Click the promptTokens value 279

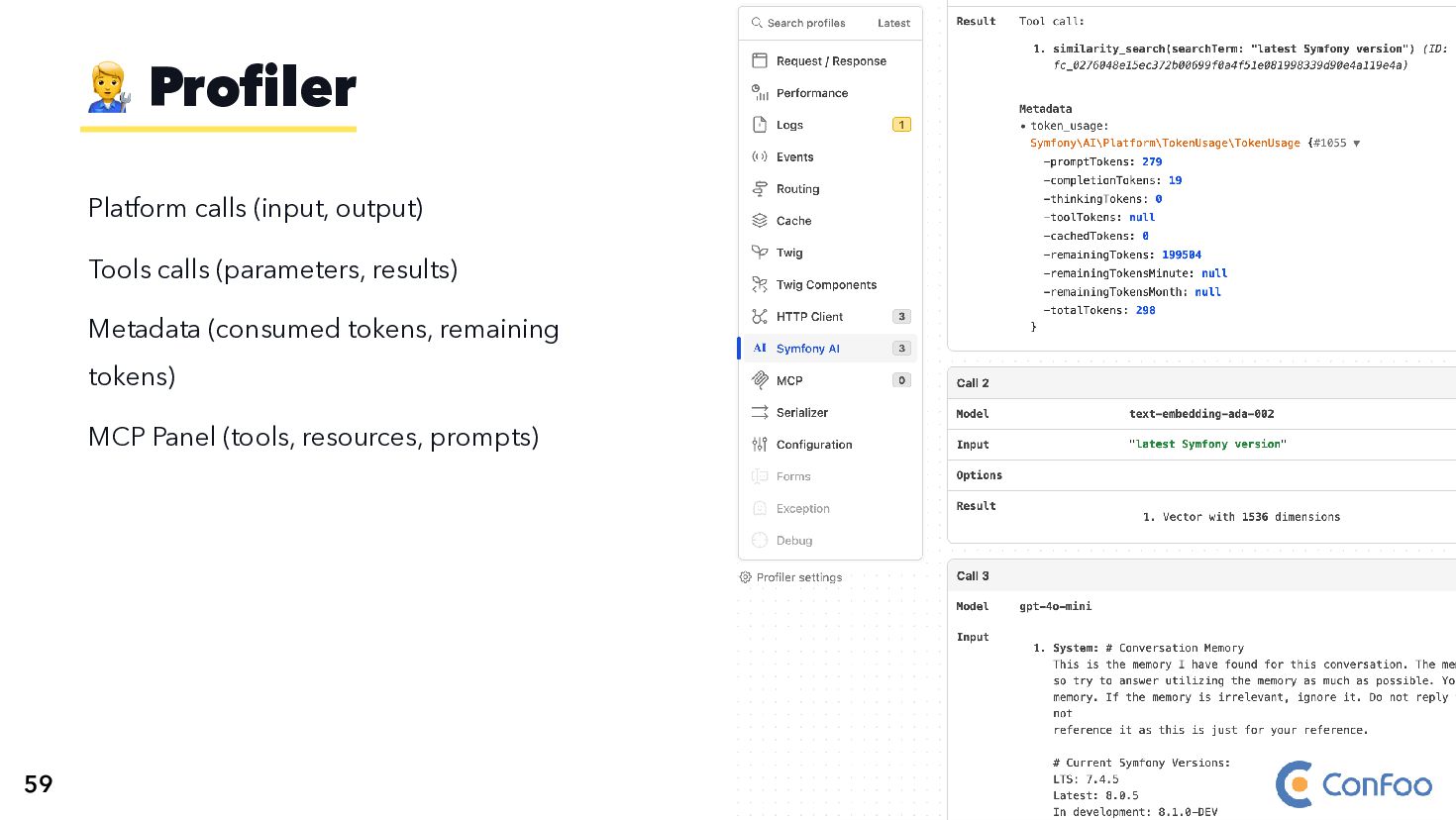[1152, 161]
